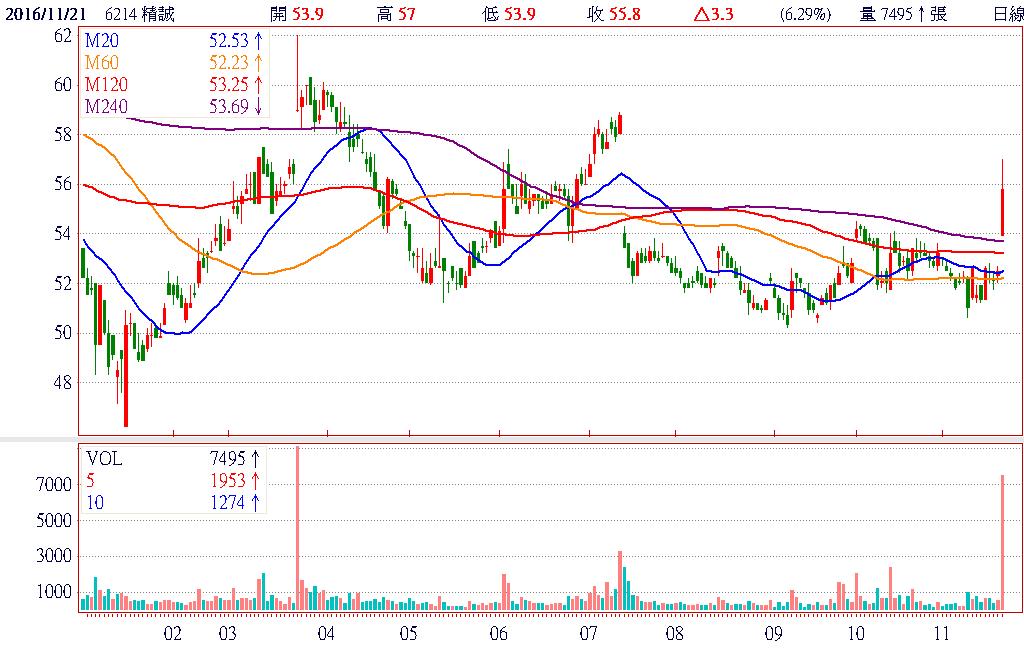
Task: Click the tallest volume bar in late March
Action: click(x=297, y=528)
